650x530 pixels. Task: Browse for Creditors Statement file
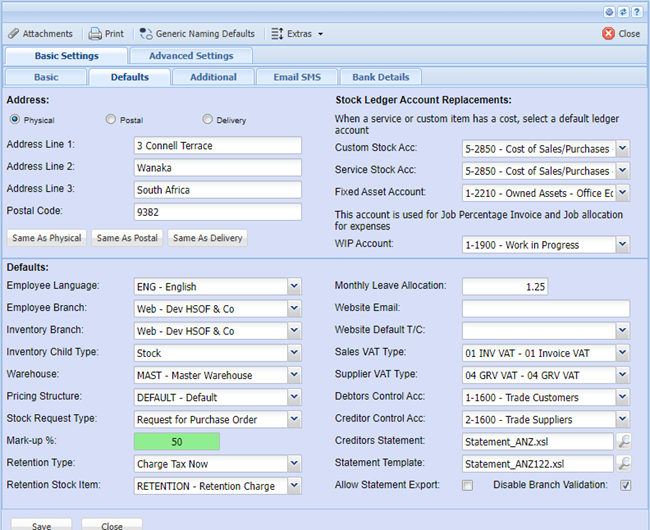point(624,441)
